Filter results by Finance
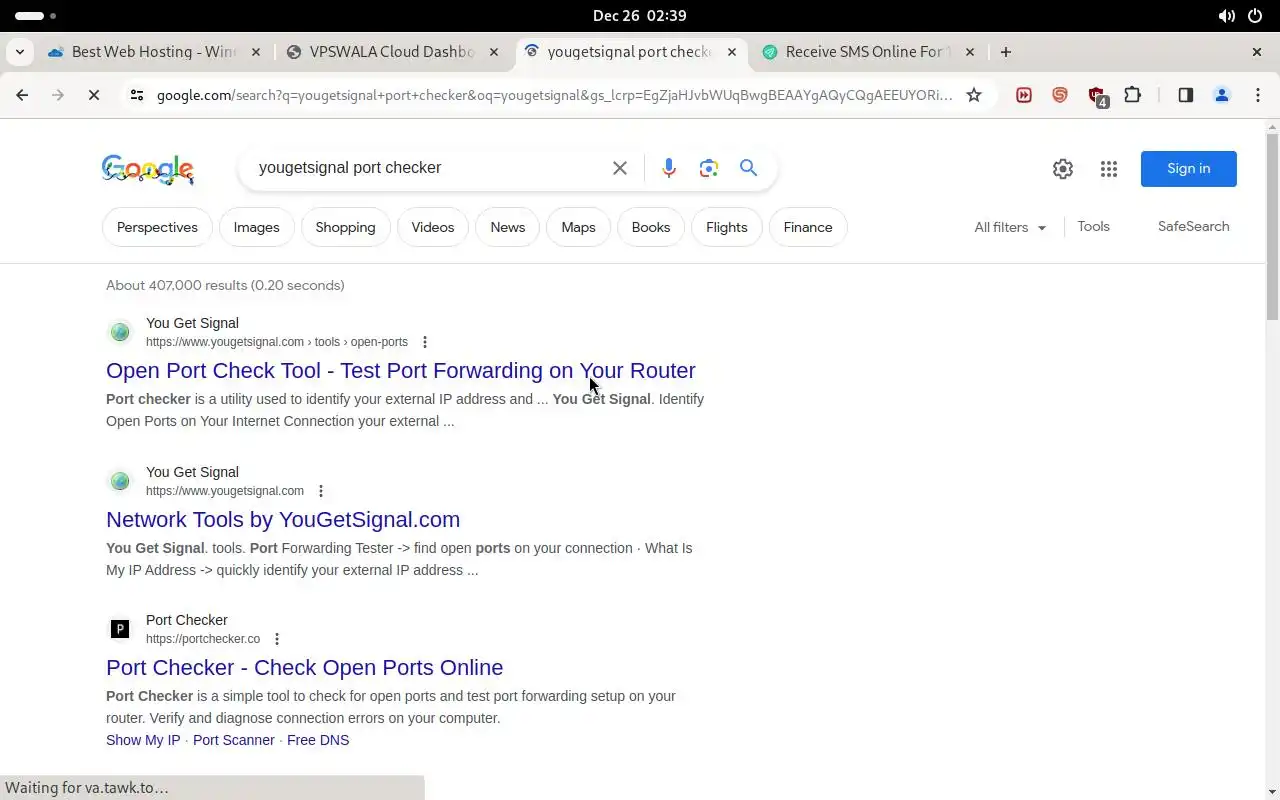 coord(808,227)
